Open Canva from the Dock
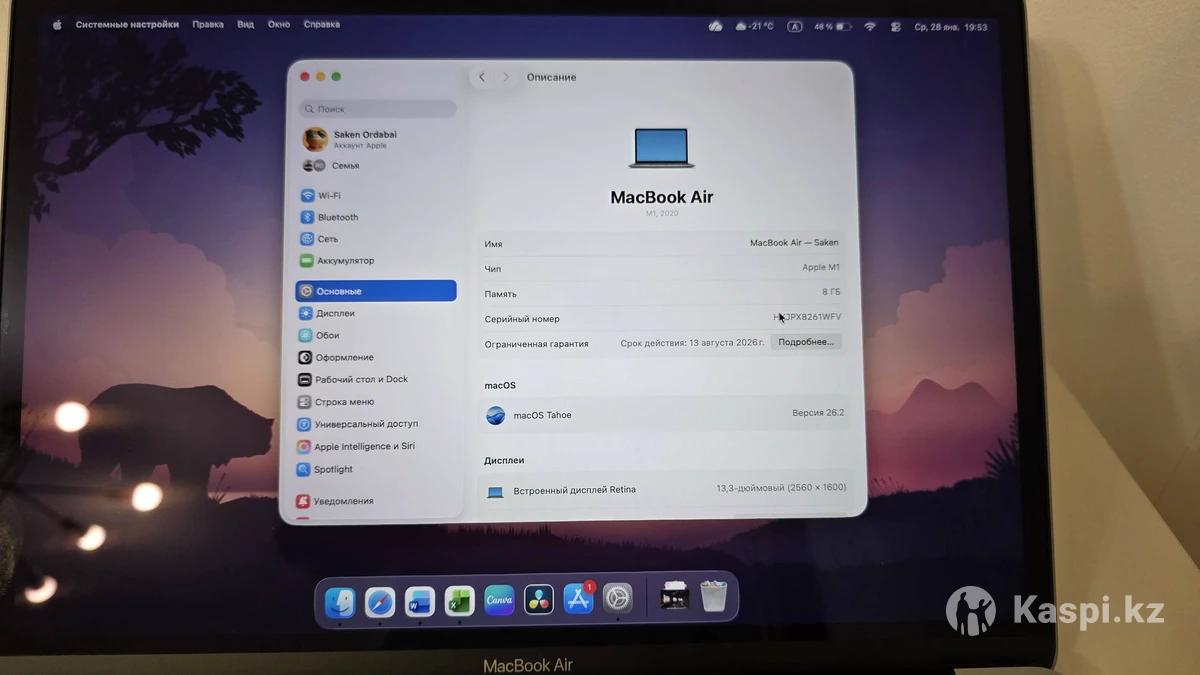Image resolution: width=1200 pixels, height=675 pixels. click(x=499, y=600)
